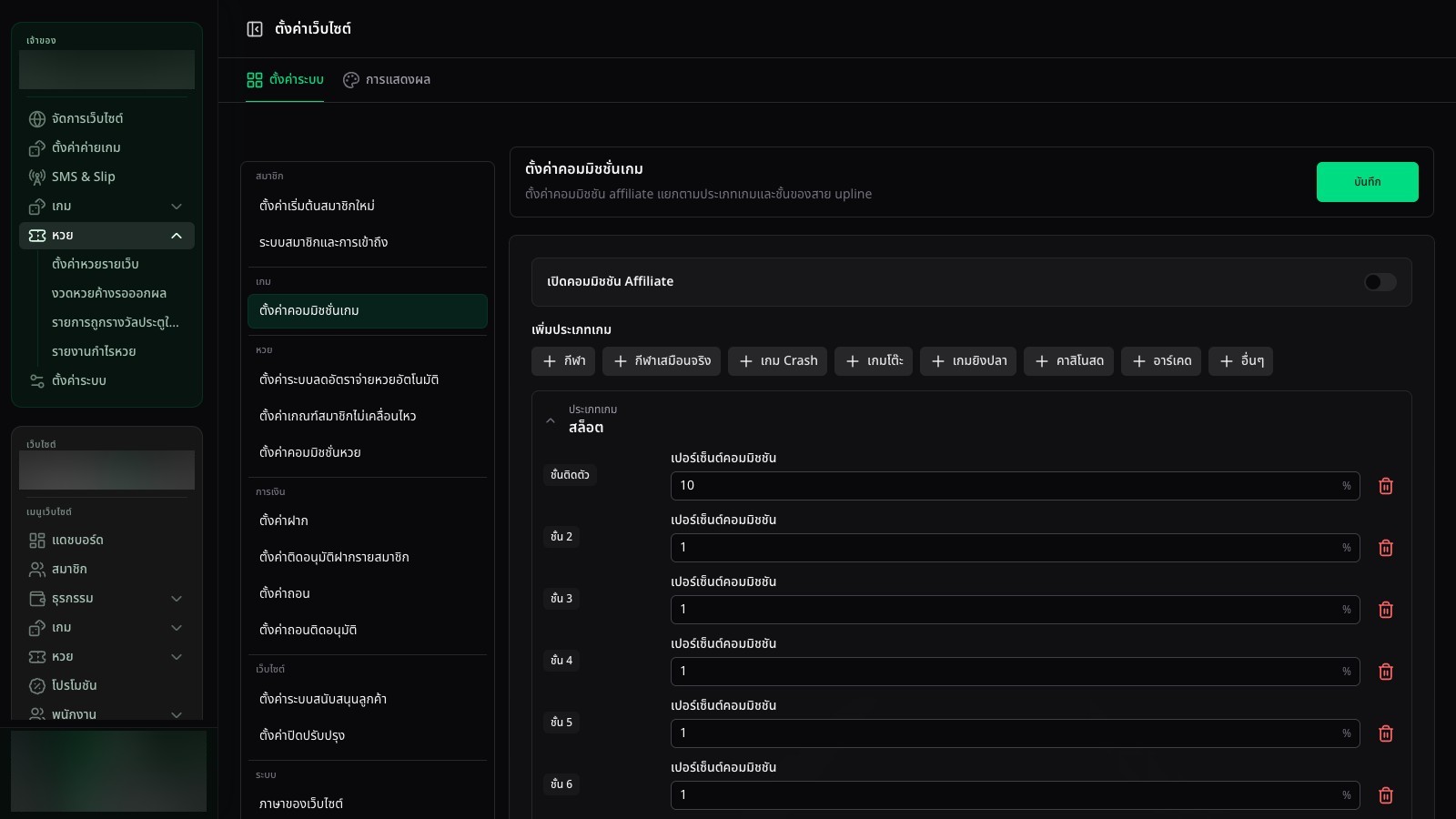Add กีฬา game type

(563, 361)
